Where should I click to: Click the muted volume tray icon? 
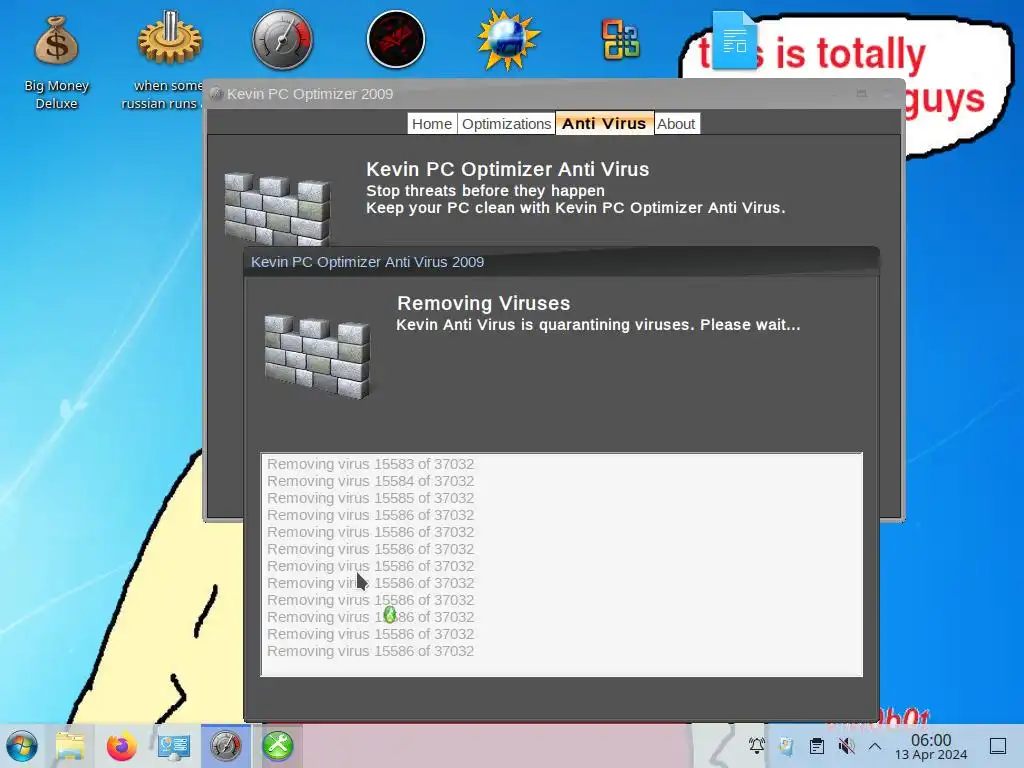(846, 746)
